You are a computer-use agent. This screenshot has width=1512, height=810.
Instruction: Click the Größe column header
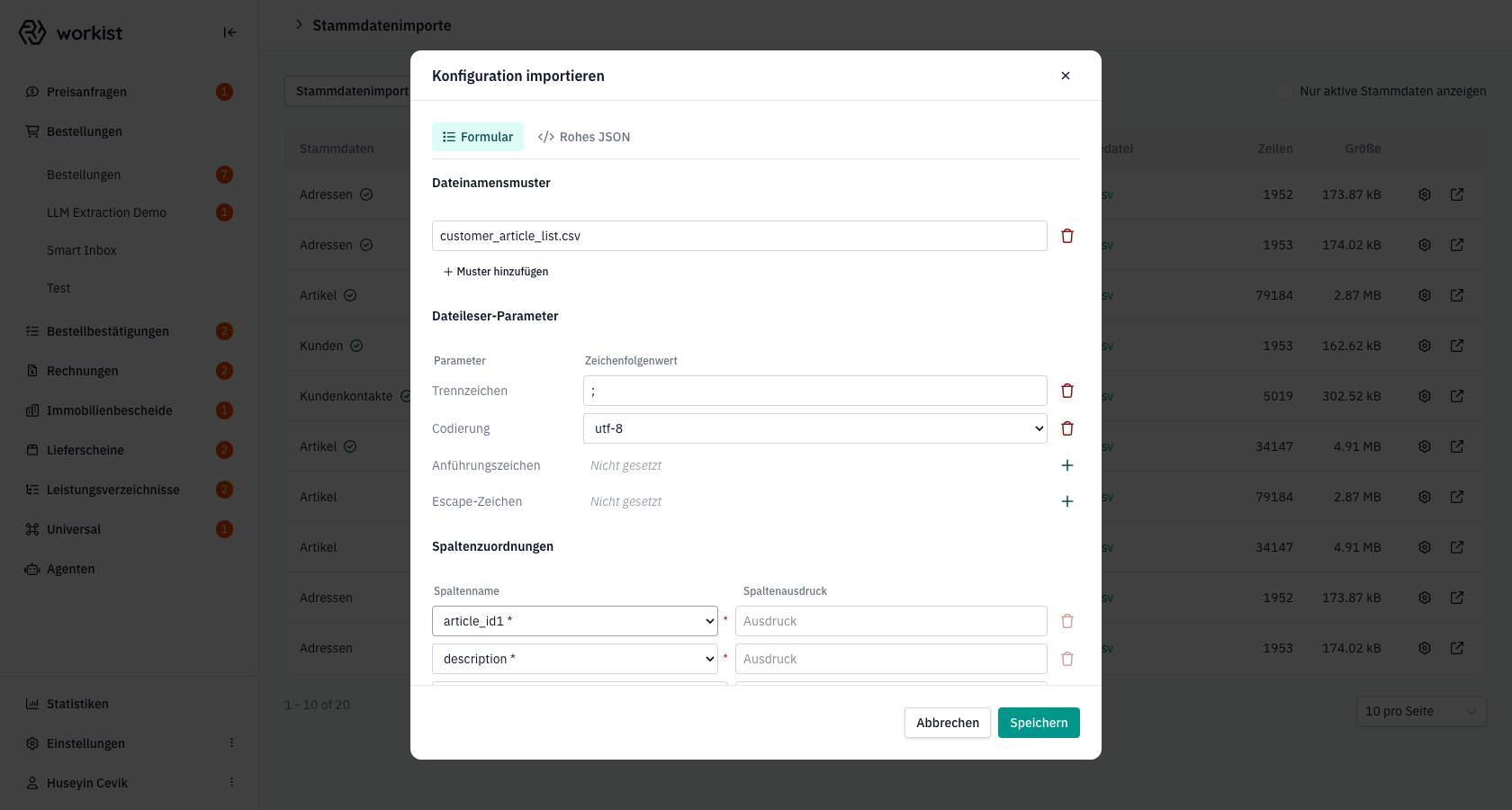pyautogui.click(x=1363, y=148)
